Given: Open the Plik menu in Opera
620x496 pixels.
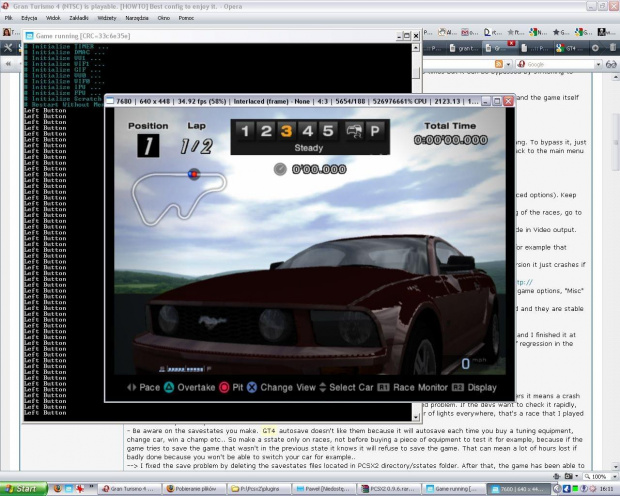Looking at the screenshot, I should coord(9,18).
